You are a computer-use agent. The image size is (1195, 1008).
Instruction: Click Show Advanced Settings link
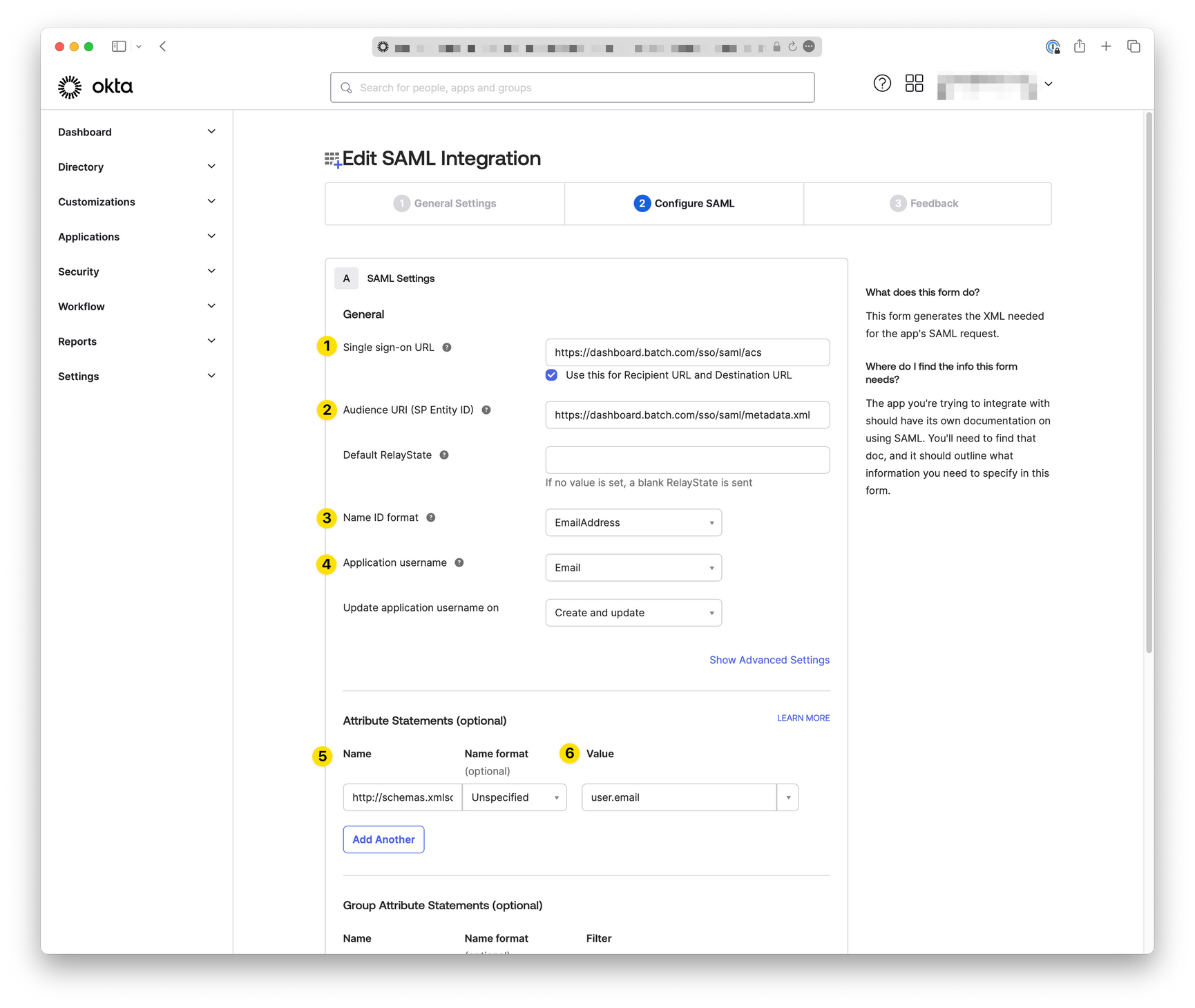click(769, 660)
